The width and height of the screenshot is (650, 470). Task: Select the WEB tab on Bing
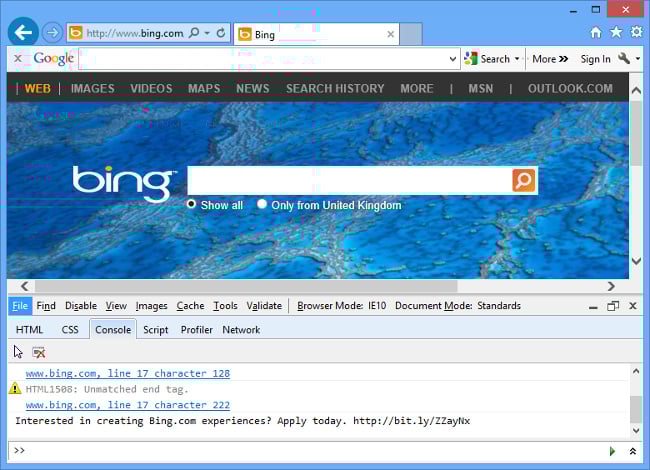click(x=38, y=88)
